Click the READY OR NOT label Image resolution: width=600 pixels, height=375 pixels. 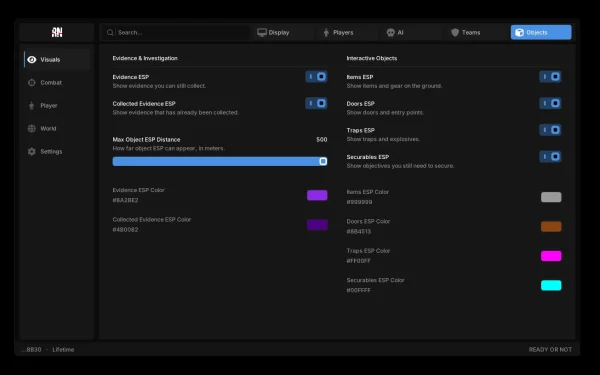(x=550, y=350)
